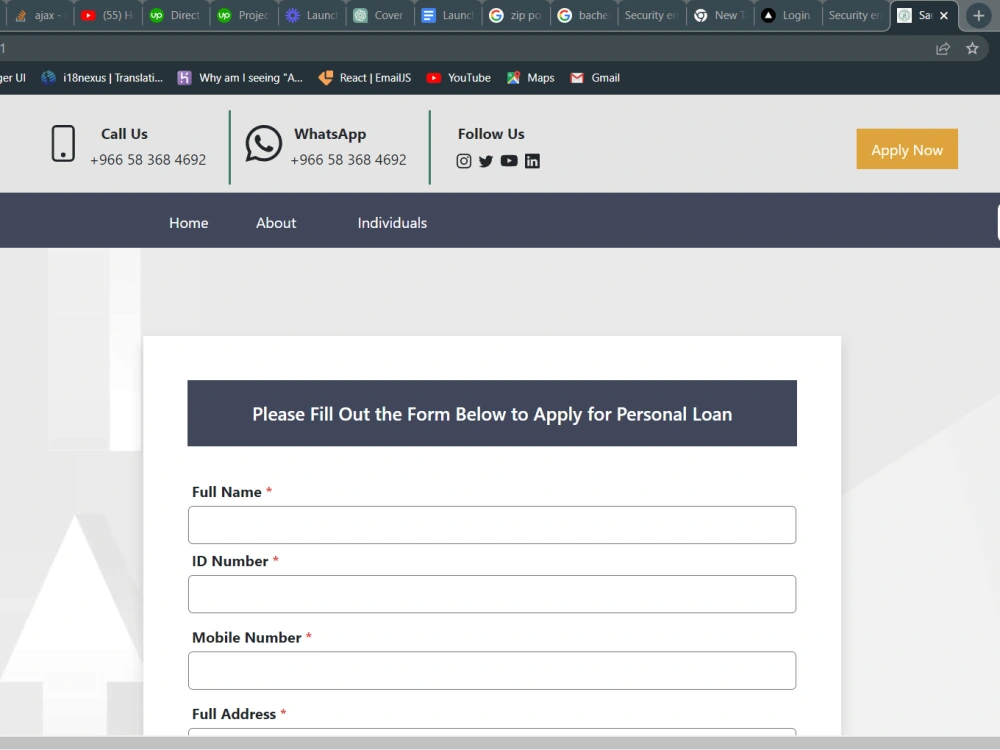The image size is (1000, 750).
Task: Switch to the Direct Upwork browser tab
Action: tap(175, 15)
